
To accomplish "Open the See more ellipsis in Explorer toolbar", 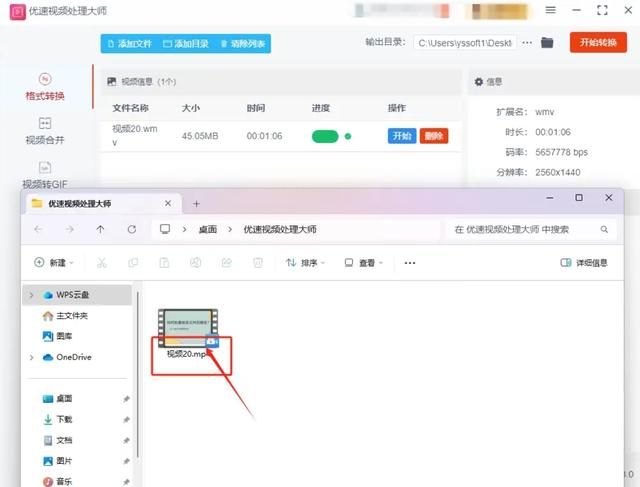I will coord(410,263).
